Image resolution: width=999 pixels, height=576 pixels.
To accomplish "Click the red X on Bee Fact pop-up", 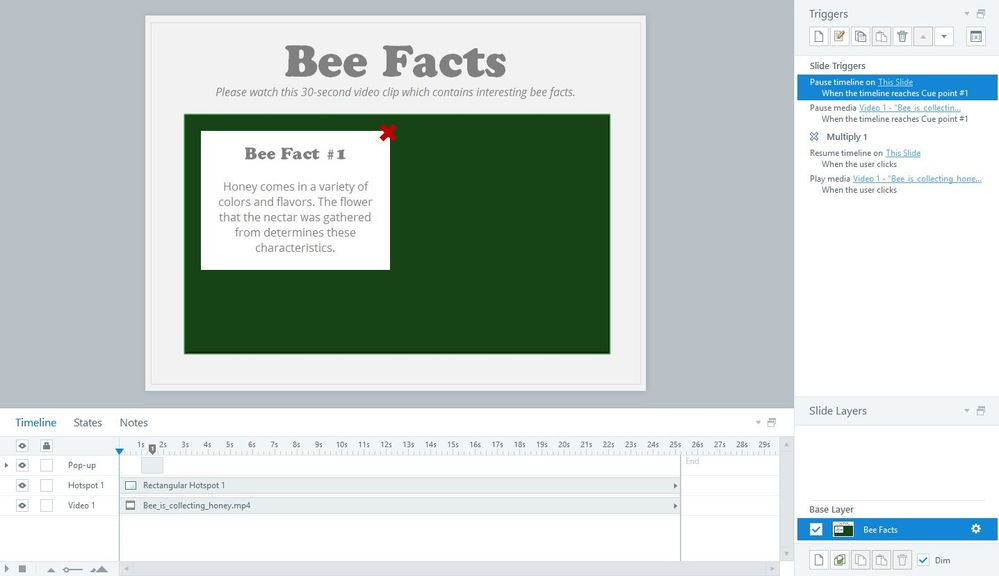I will 388,133.
